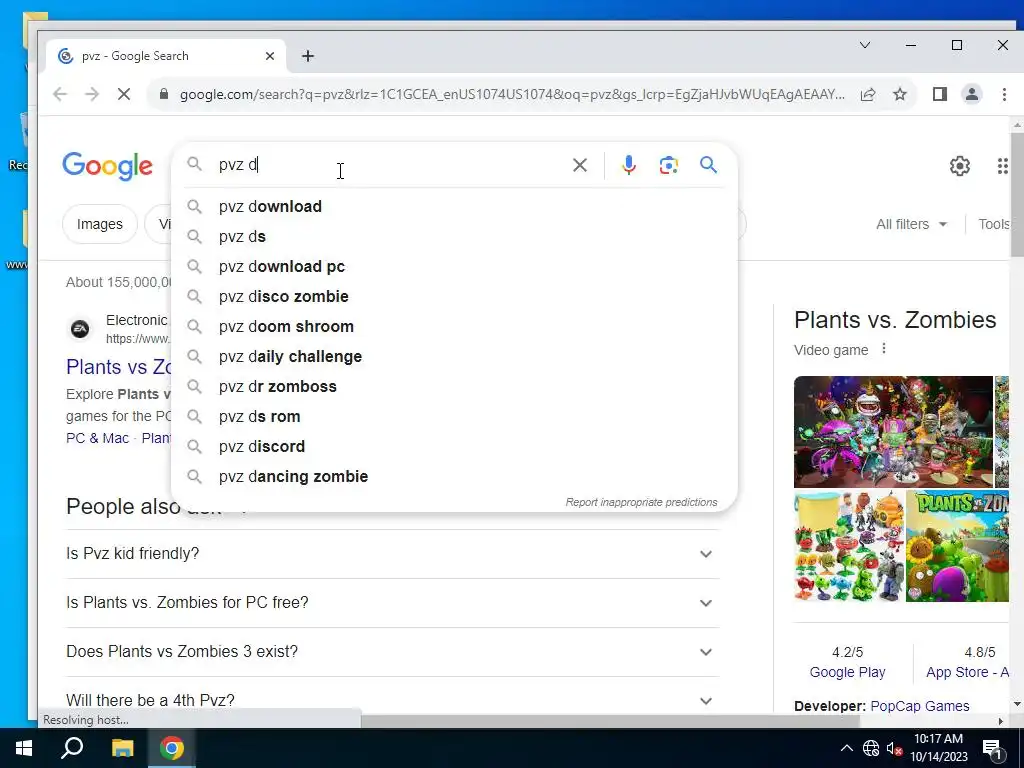Clear the search box with the X icon

pos(579,165)
